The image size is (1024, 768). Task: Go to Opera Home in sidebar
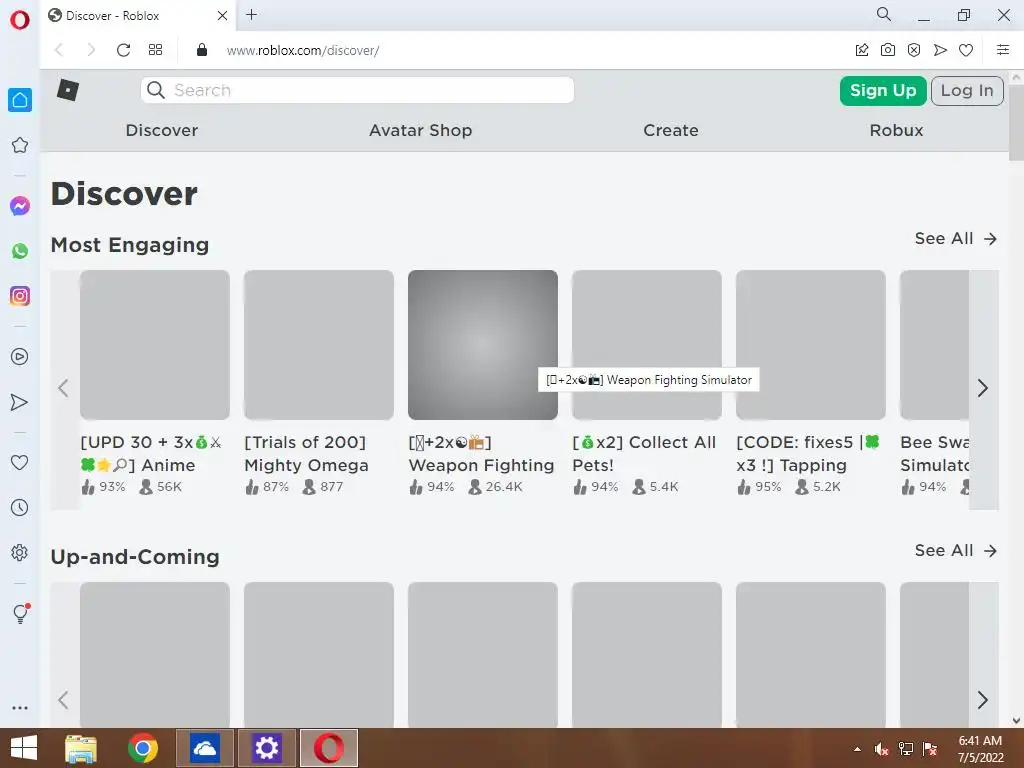(x=20, y=100)
